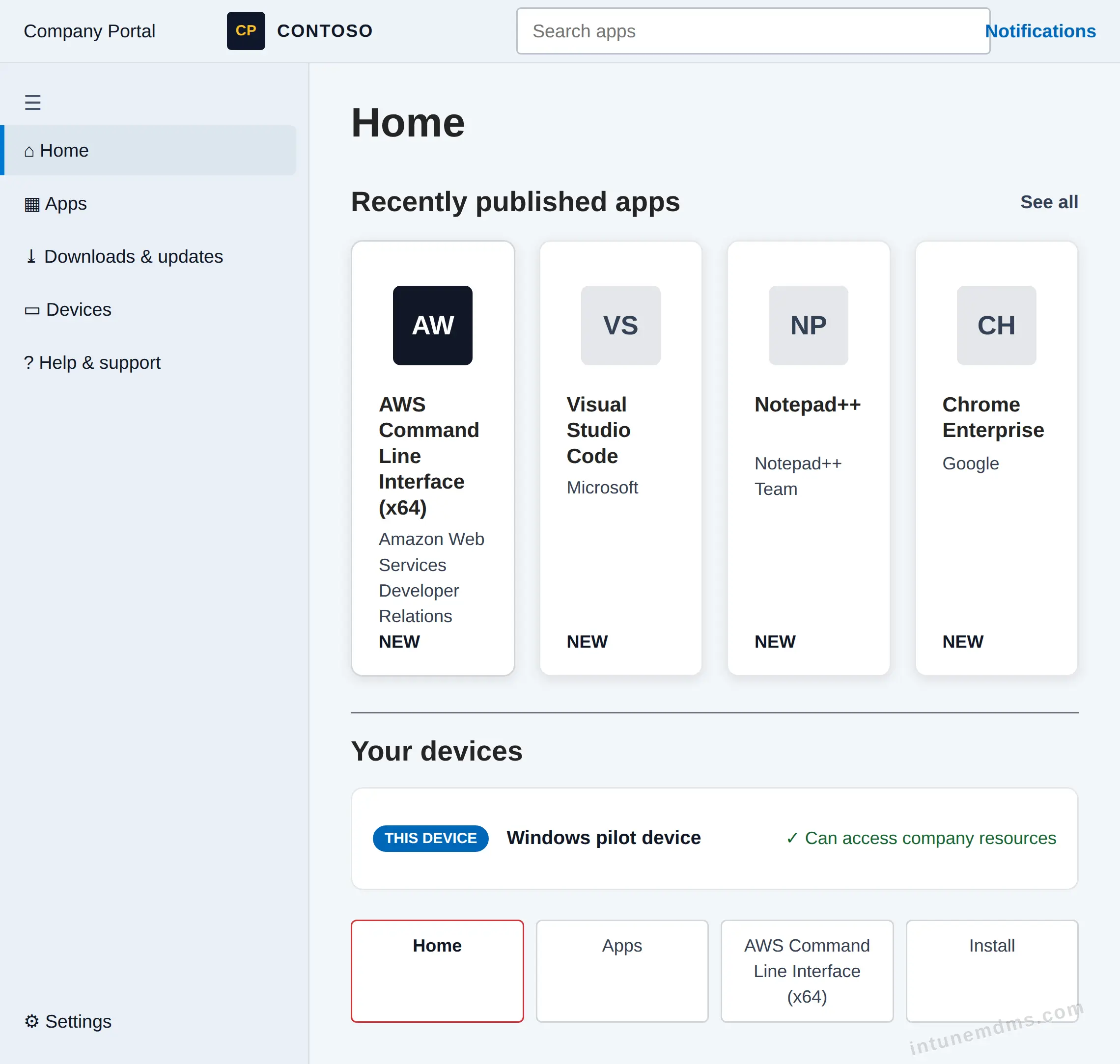This screenshot has height=1064, width=1120.
Task: Click the CP Contoso logo badge
Action: [x=246, y=30]
